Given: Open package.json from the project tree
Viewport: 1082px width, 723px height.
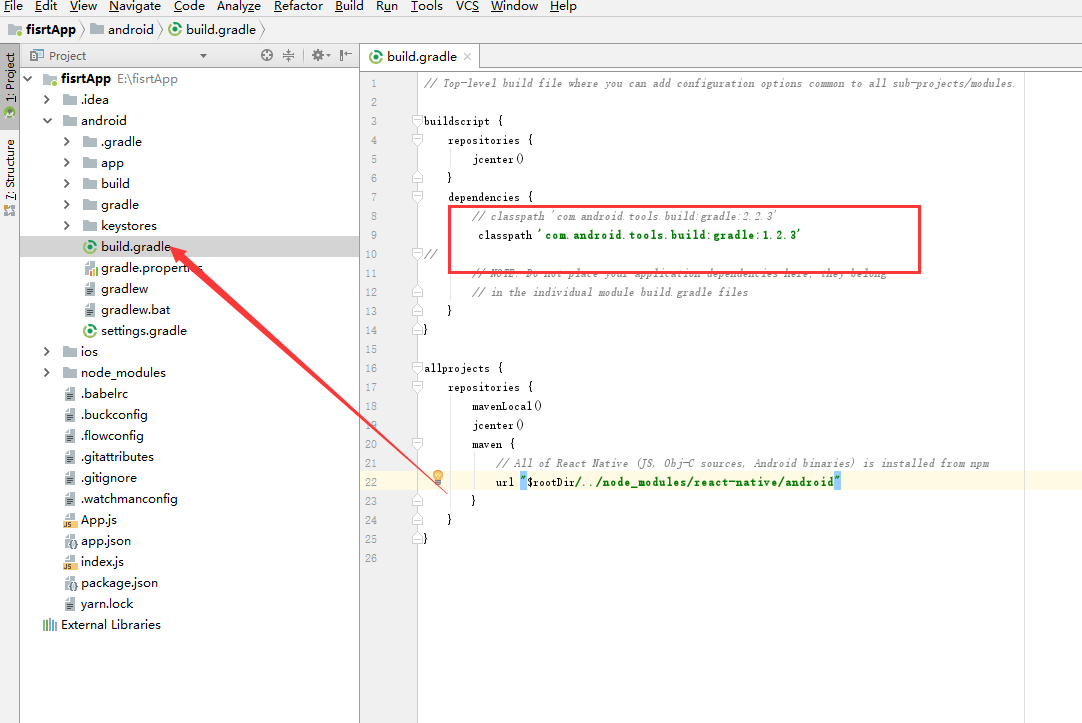Looking at the screenshot, I should tap(119, 583).
